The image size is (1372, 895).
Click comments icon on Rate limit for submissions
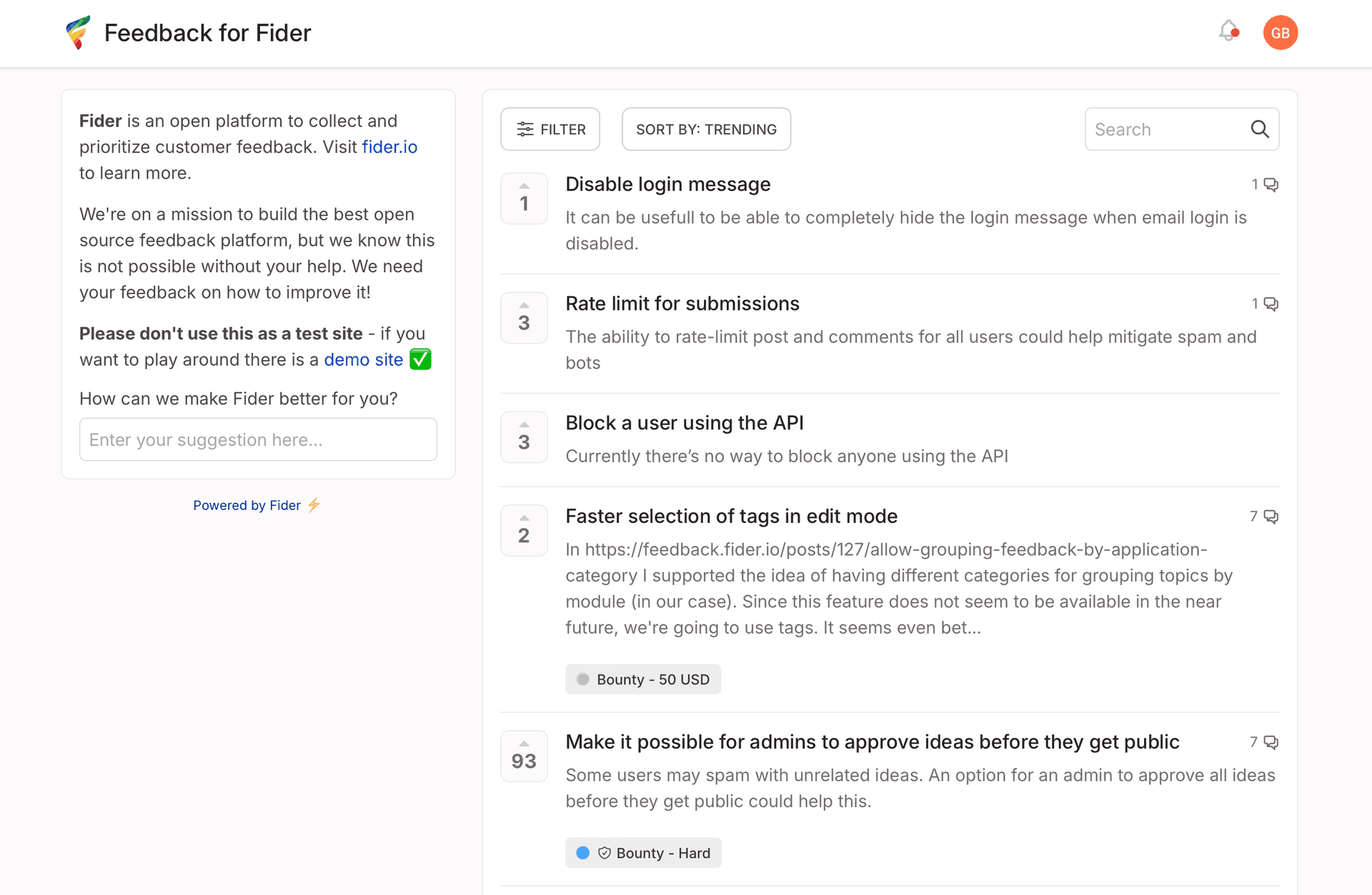(x=1271, y=304)
